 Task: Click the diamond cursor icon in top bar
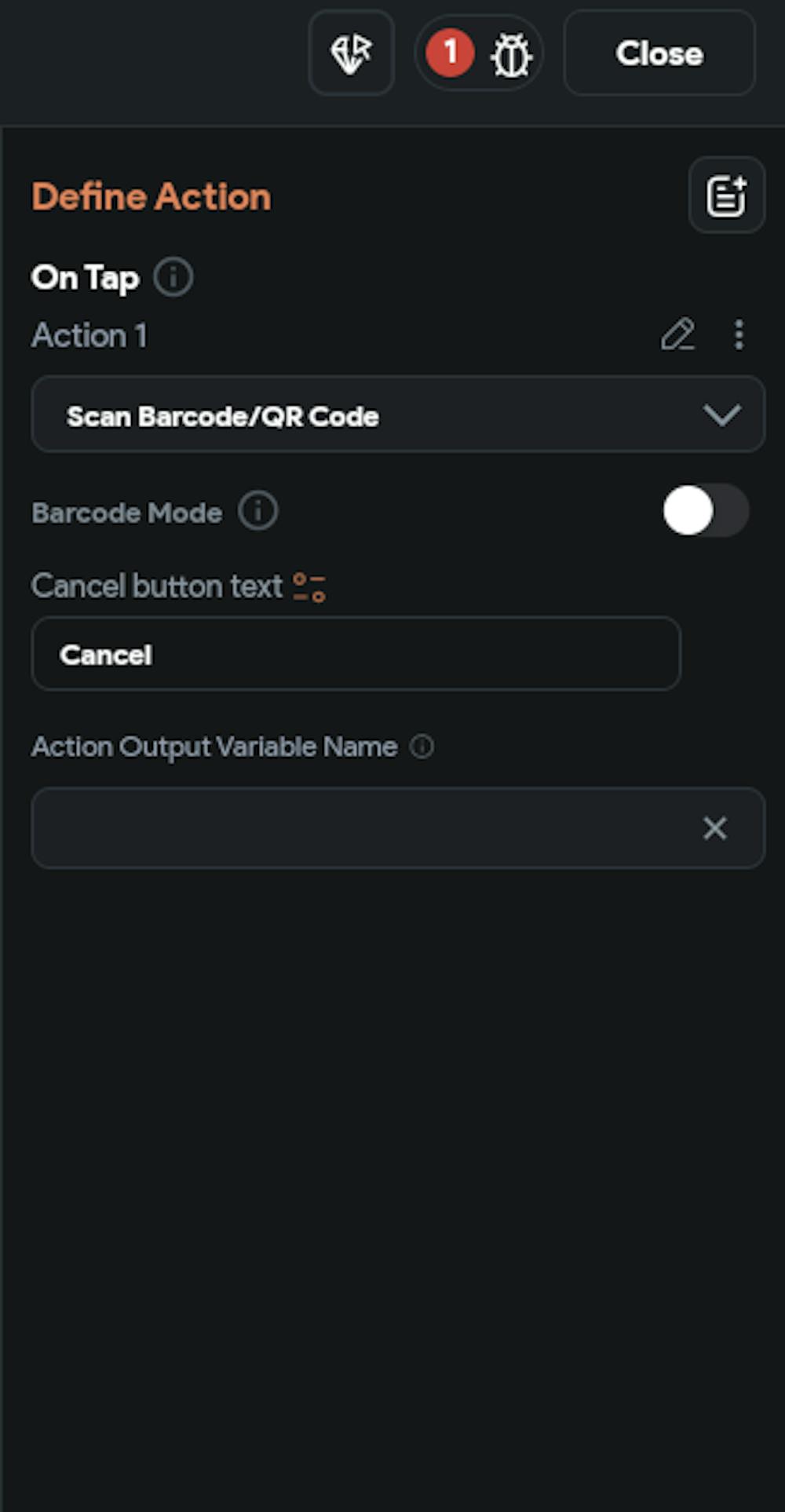click(x=351, y=53)
